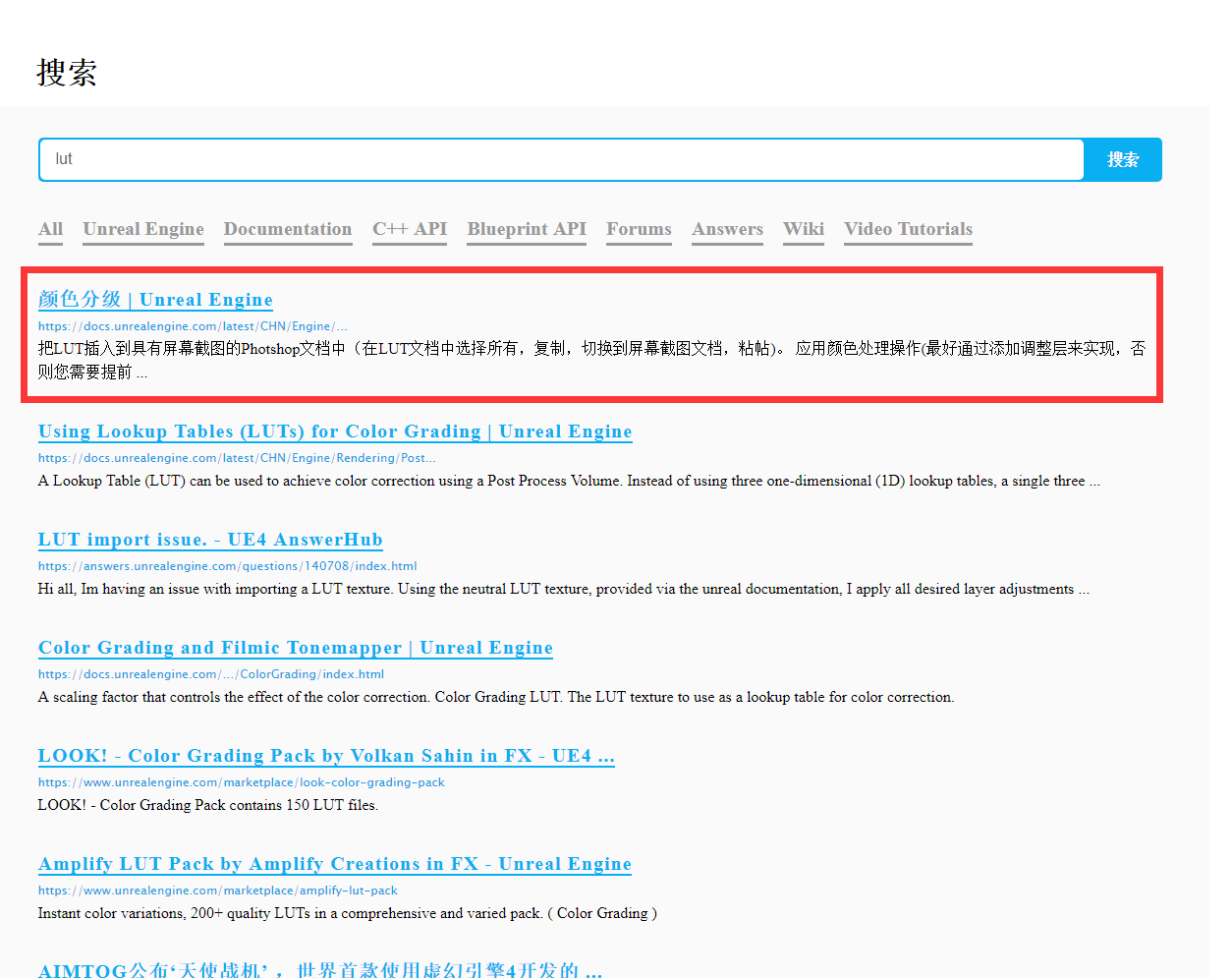Open 'Color Grading and Filmic Tonemapper' result
The width and height of the screenshot is (1232, 978).
click(x=296, y=648)
